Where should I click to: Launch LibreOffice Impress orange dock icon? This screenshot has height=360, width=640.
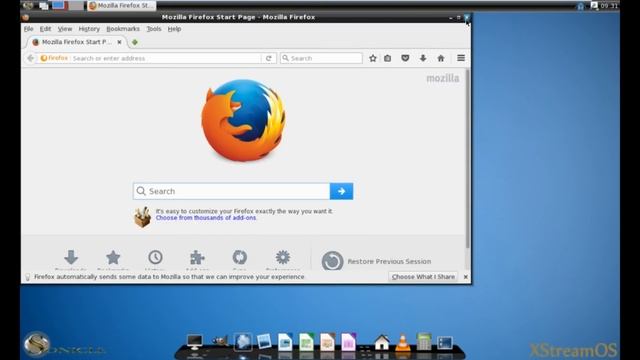coord(327,342)
